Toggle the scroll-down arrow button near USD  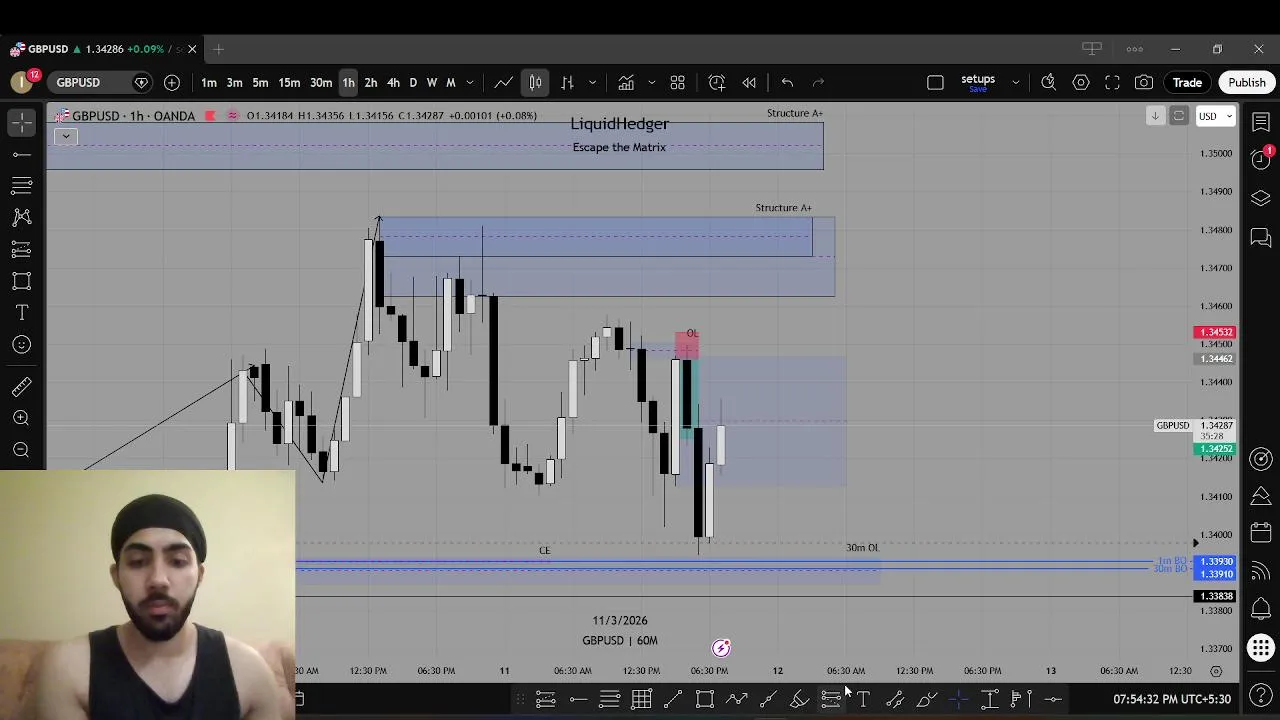pyautogui.click(x=1155, y=116)
